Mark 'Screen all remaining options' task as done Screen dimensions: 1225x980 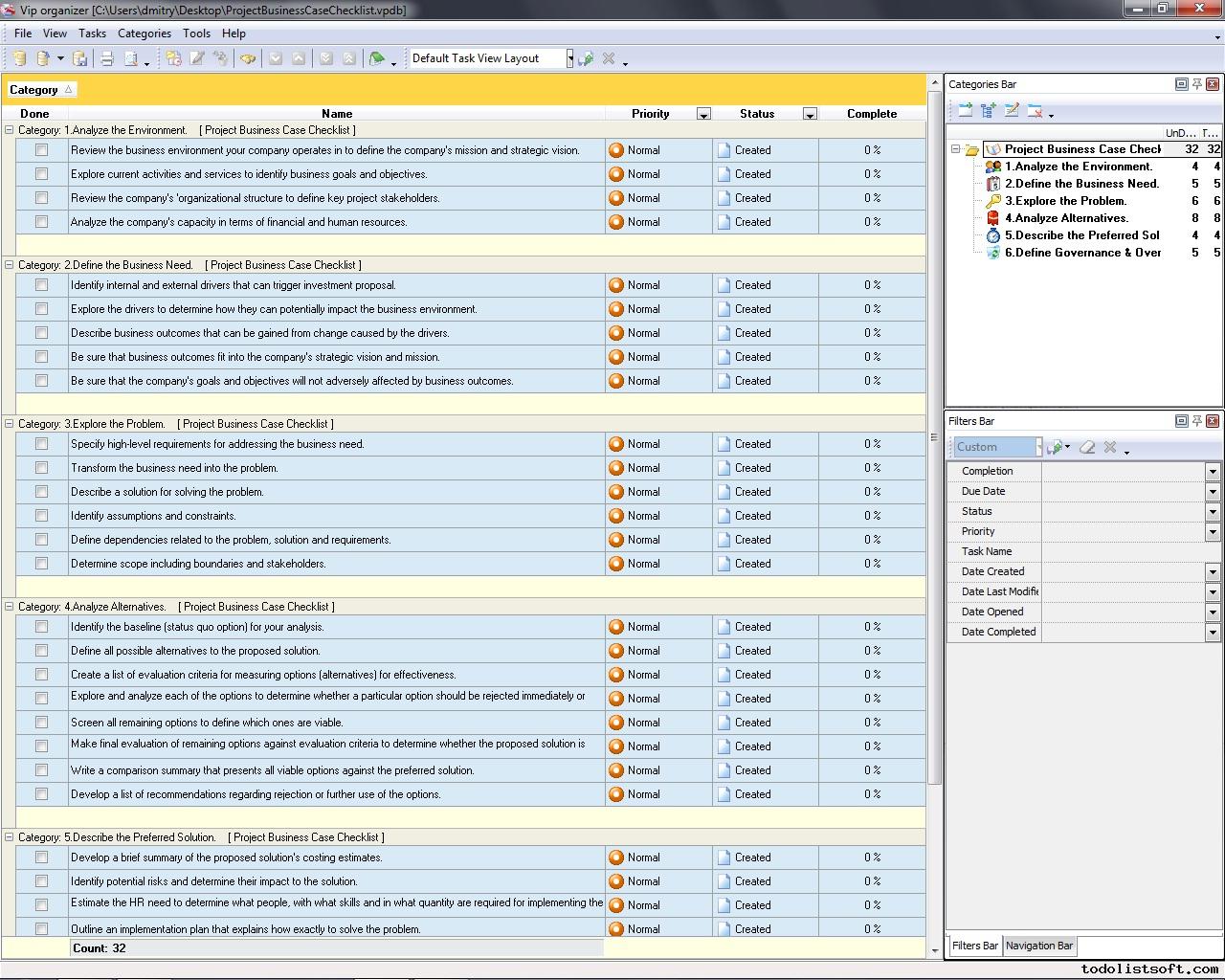pyautogui.click(x=41, y=723)
